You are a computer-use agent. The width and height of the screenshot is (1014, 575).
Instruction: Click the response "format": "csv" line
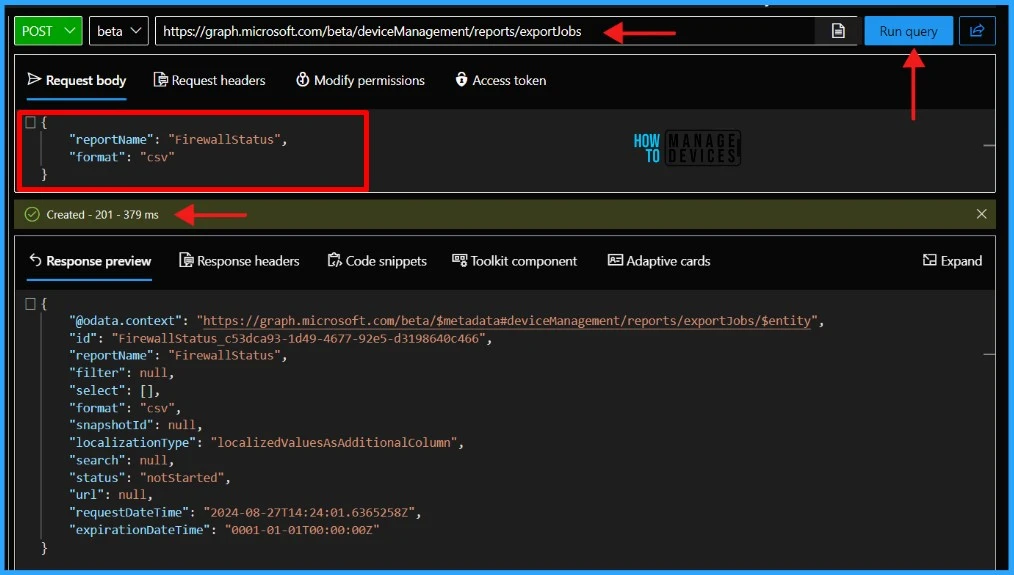pos(125,408)
